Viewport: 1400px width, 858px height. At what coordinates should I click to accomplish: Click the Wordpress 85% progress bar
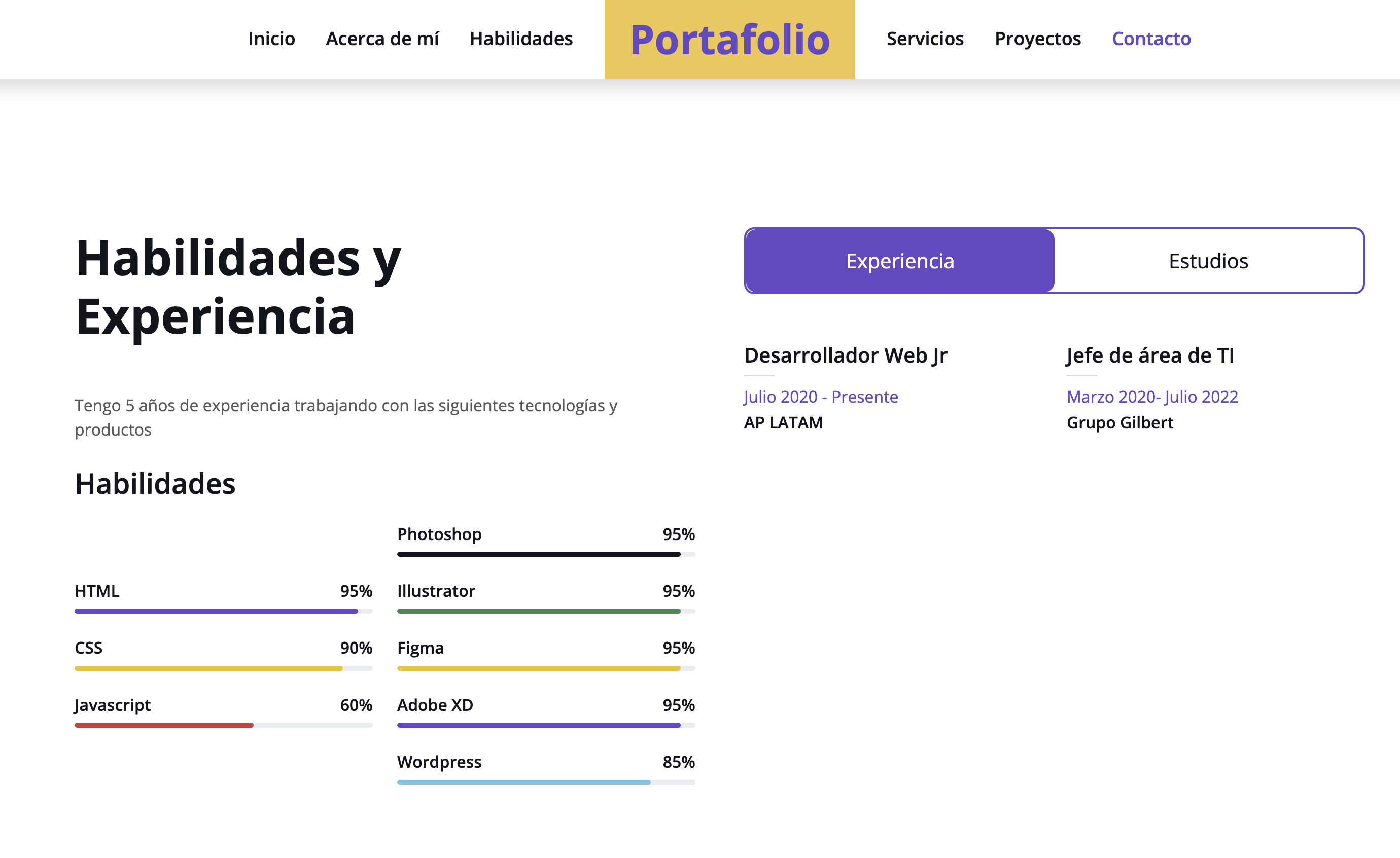[545, 782]
